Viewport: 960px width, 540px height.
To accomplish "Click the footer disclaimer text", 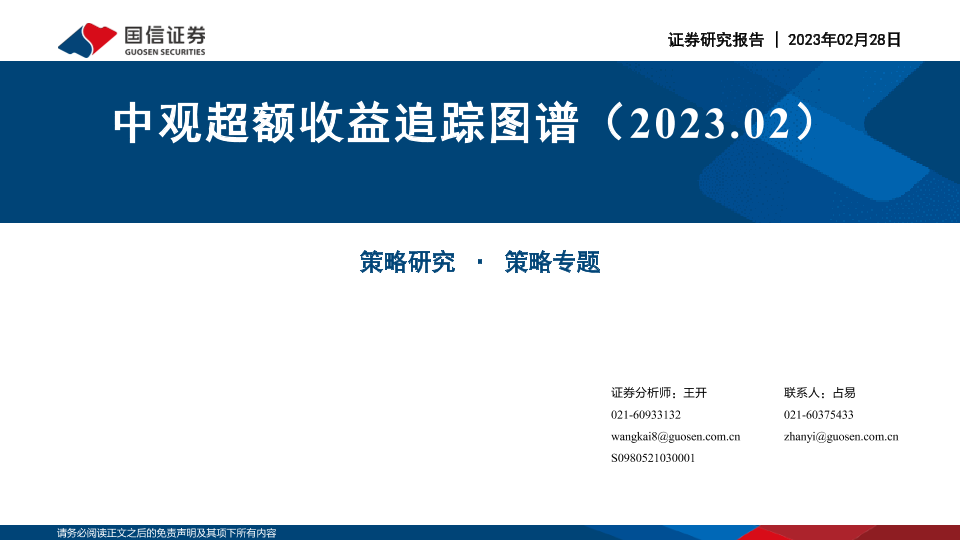I will pyautogui.click(x=166, y=533).
